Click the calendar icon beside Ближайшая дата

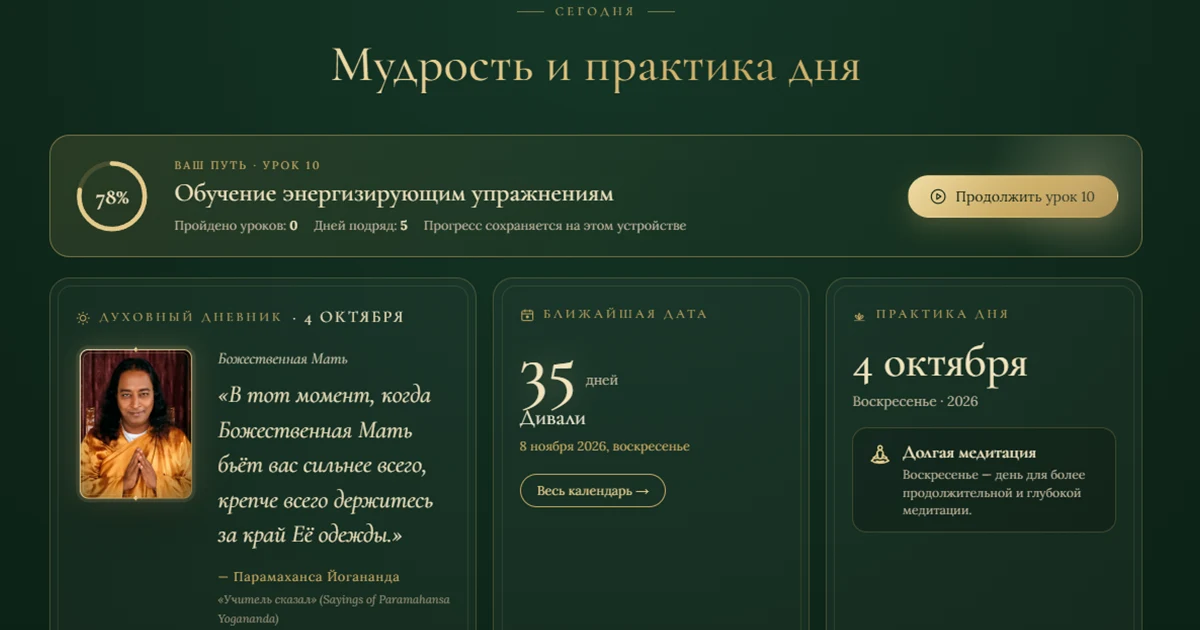(x=527, y=315)
